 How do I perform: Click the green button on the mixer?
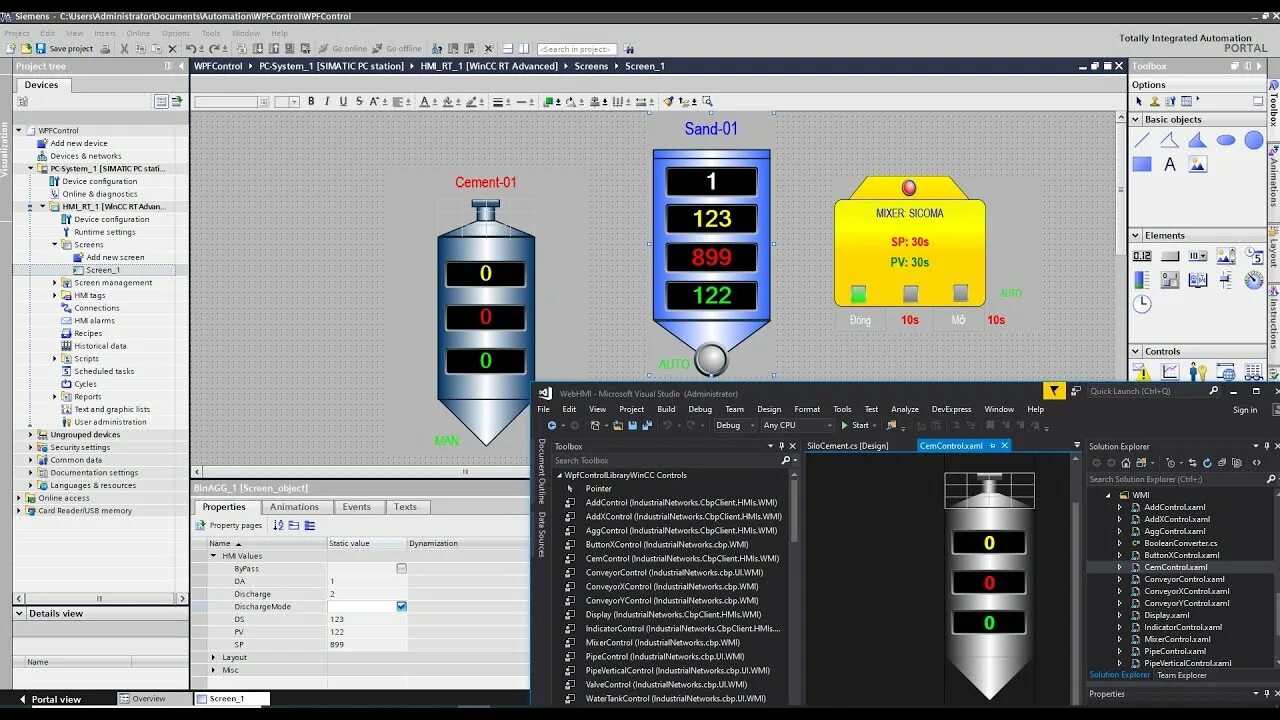(x=858, y=294)
